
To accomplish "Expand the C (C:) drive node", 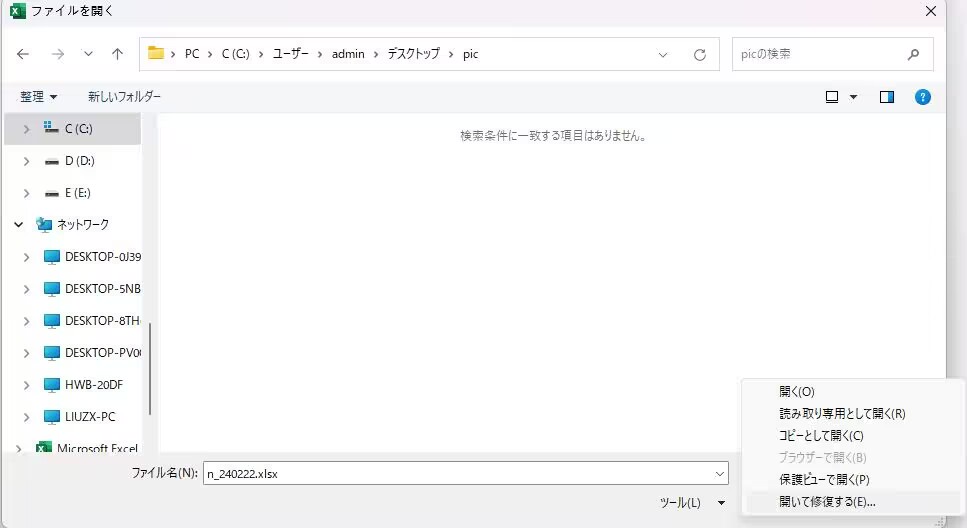I will pos(26,129).
